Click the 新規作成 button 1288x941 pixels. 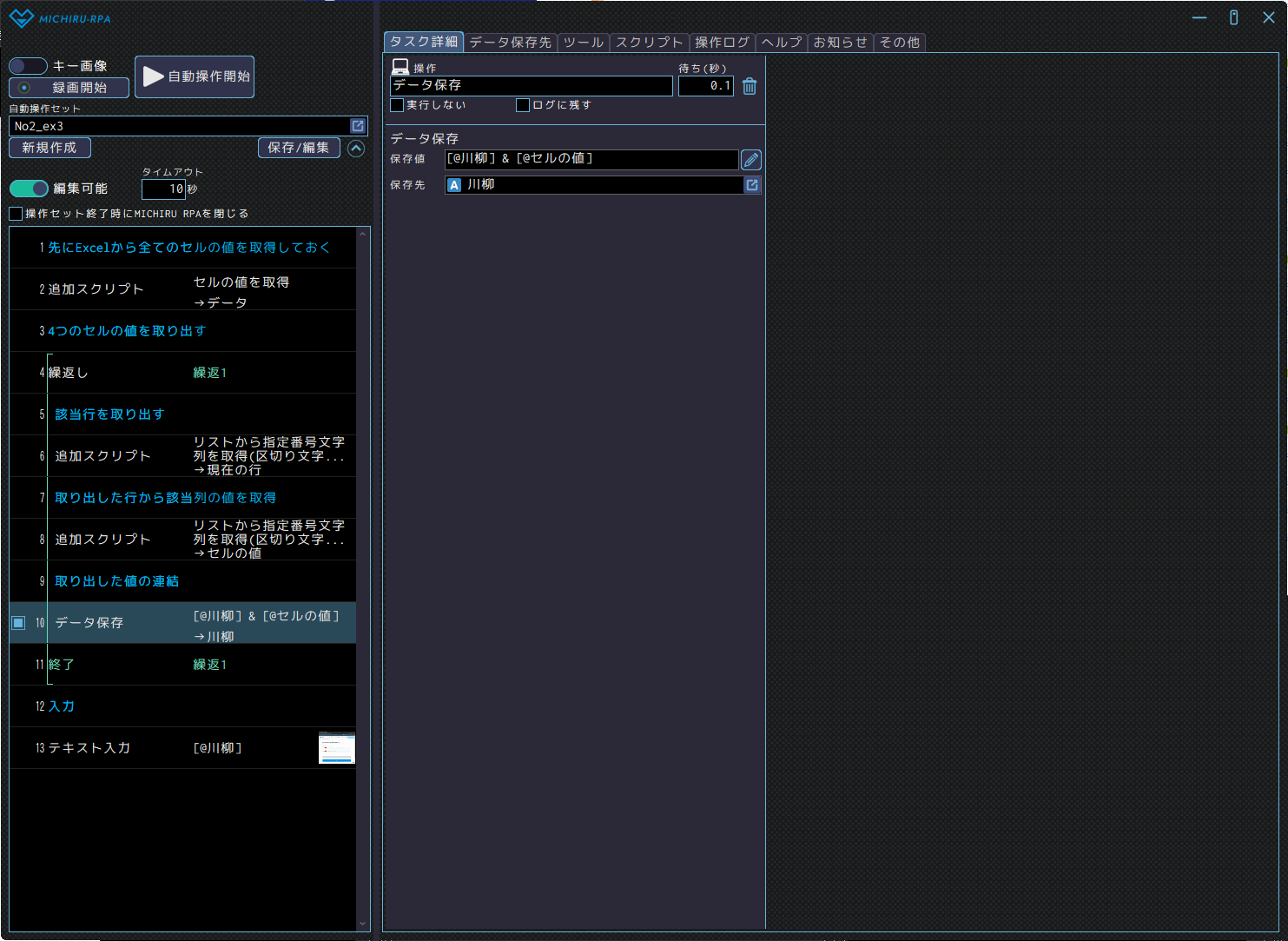click(50, 148)
